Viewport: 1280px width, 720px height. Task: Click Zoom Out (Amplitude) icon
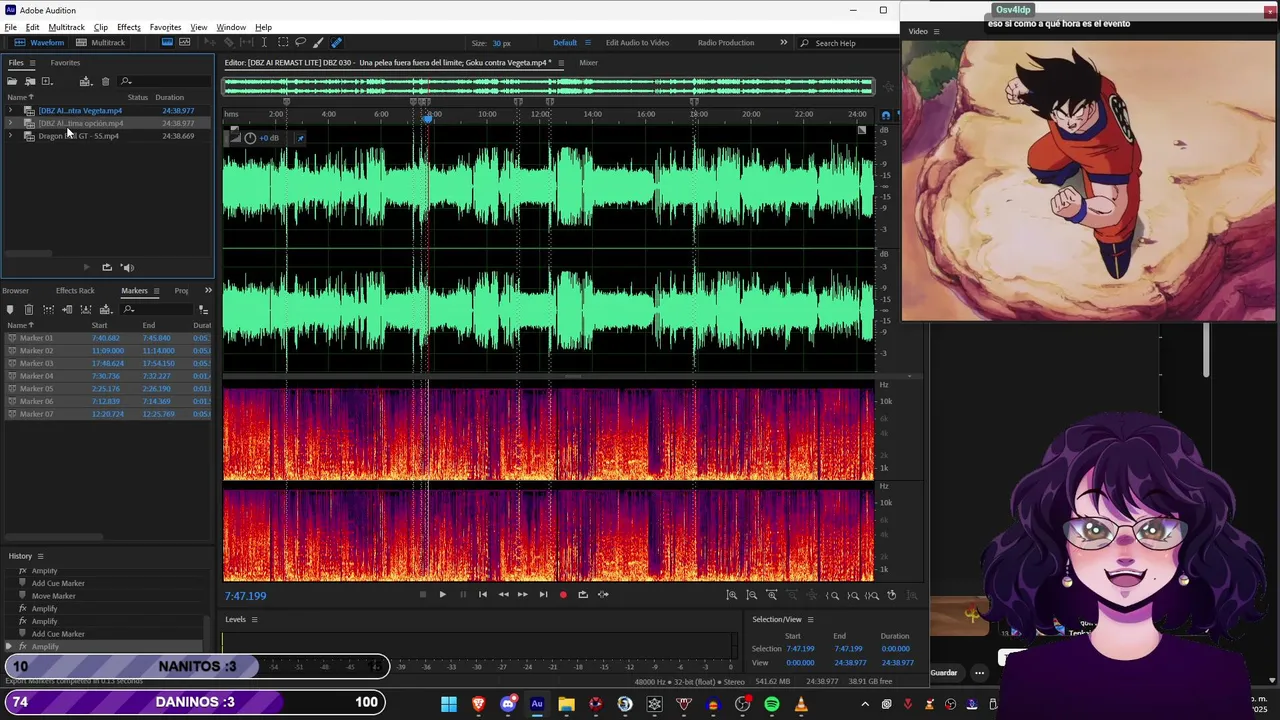click(x=752, y=595)
